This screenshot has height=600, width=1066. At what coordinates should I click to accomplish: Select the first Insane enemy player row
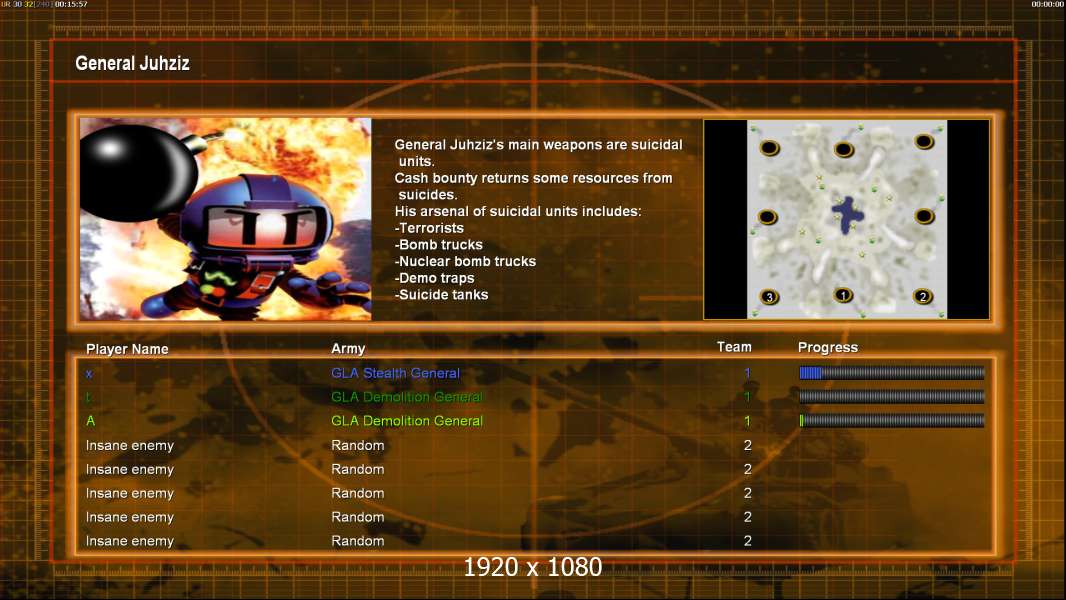pos(130,445)
